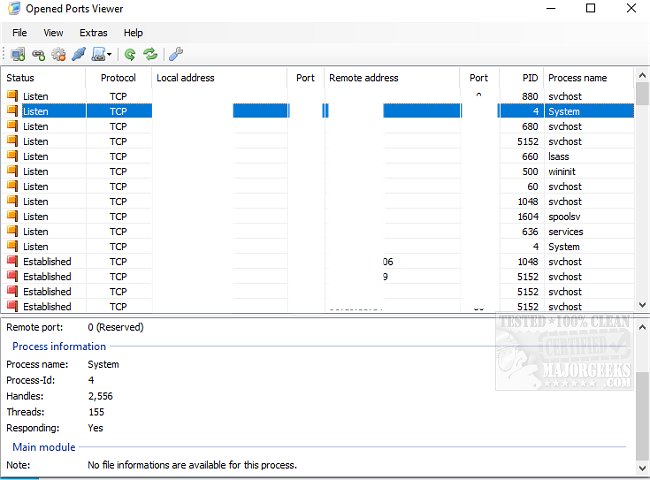Select the lsass process row

click(x=300, y=156)
